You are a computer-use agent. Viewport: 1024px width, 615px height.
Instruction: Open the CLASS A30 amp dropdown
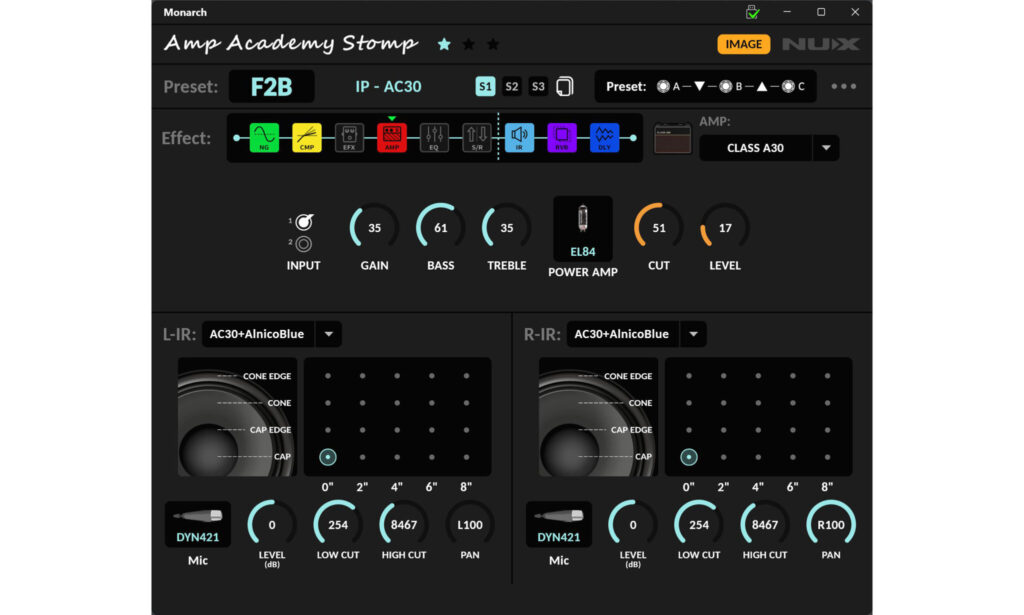pyautogui.click(x=827, y=147)
